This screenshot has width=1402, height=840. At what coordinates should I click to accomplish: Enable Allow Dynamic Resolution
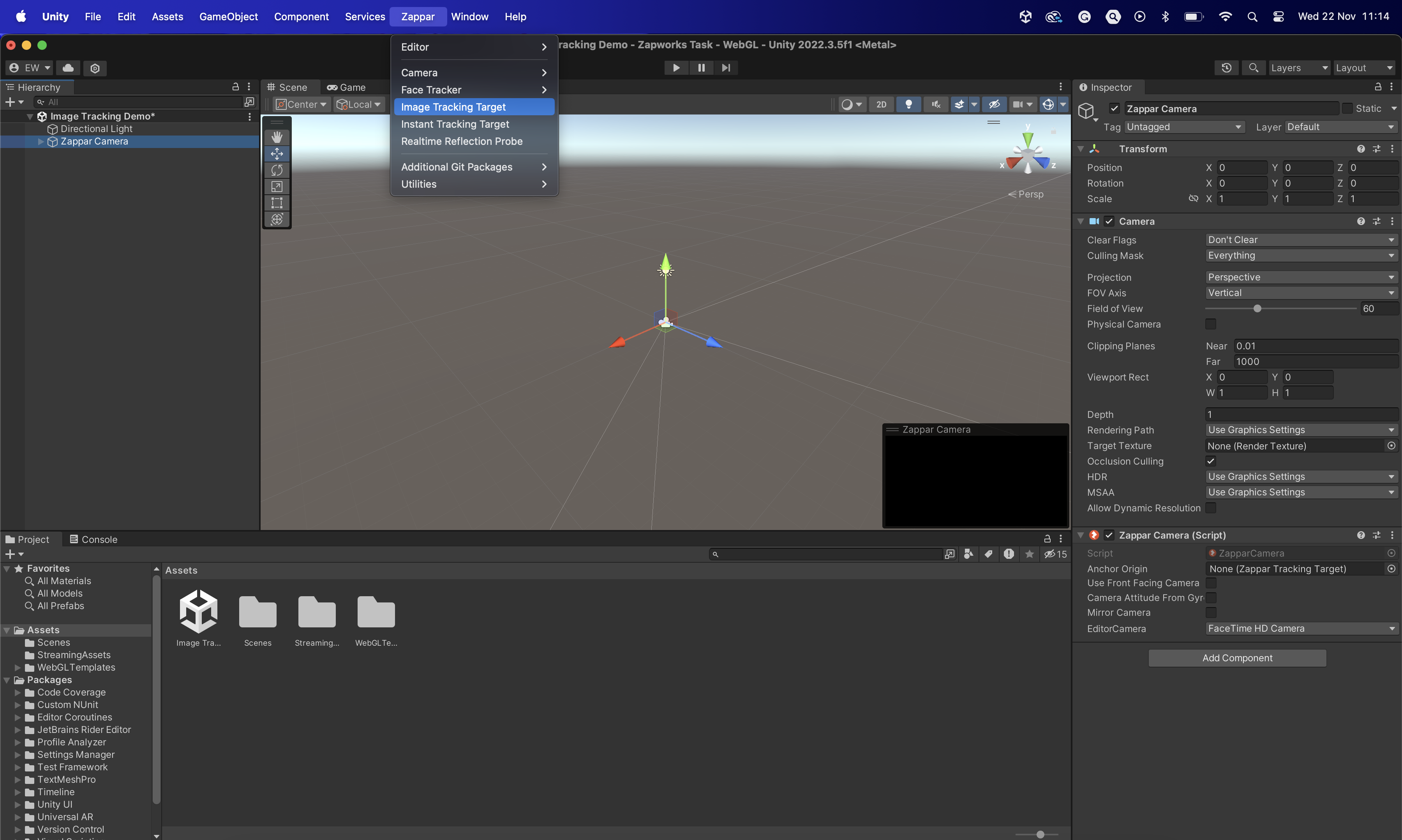(x=1211, y=508)
